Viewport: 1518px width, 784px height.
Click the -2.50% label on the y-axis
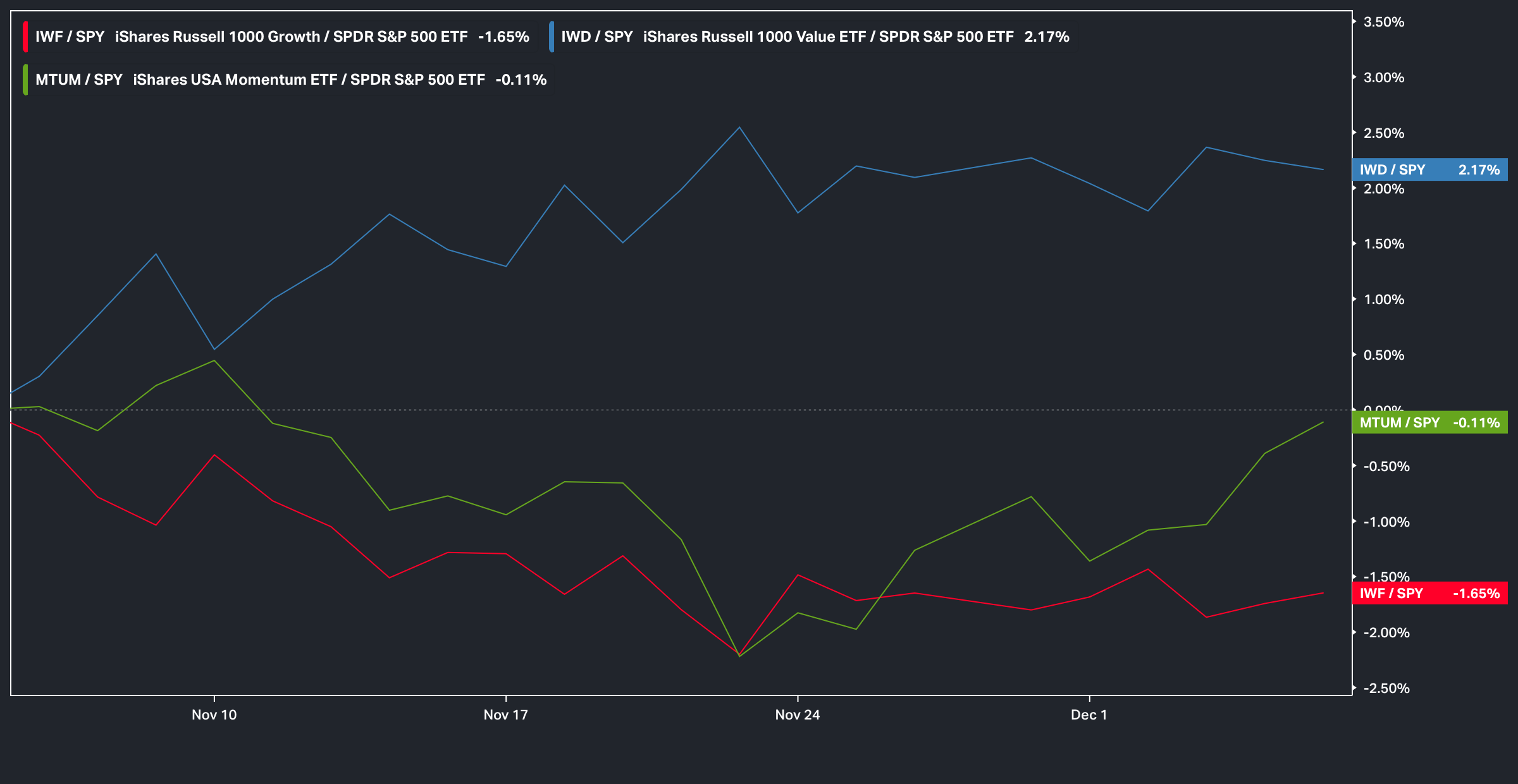pyautogui.click(x=1386, y=688)
